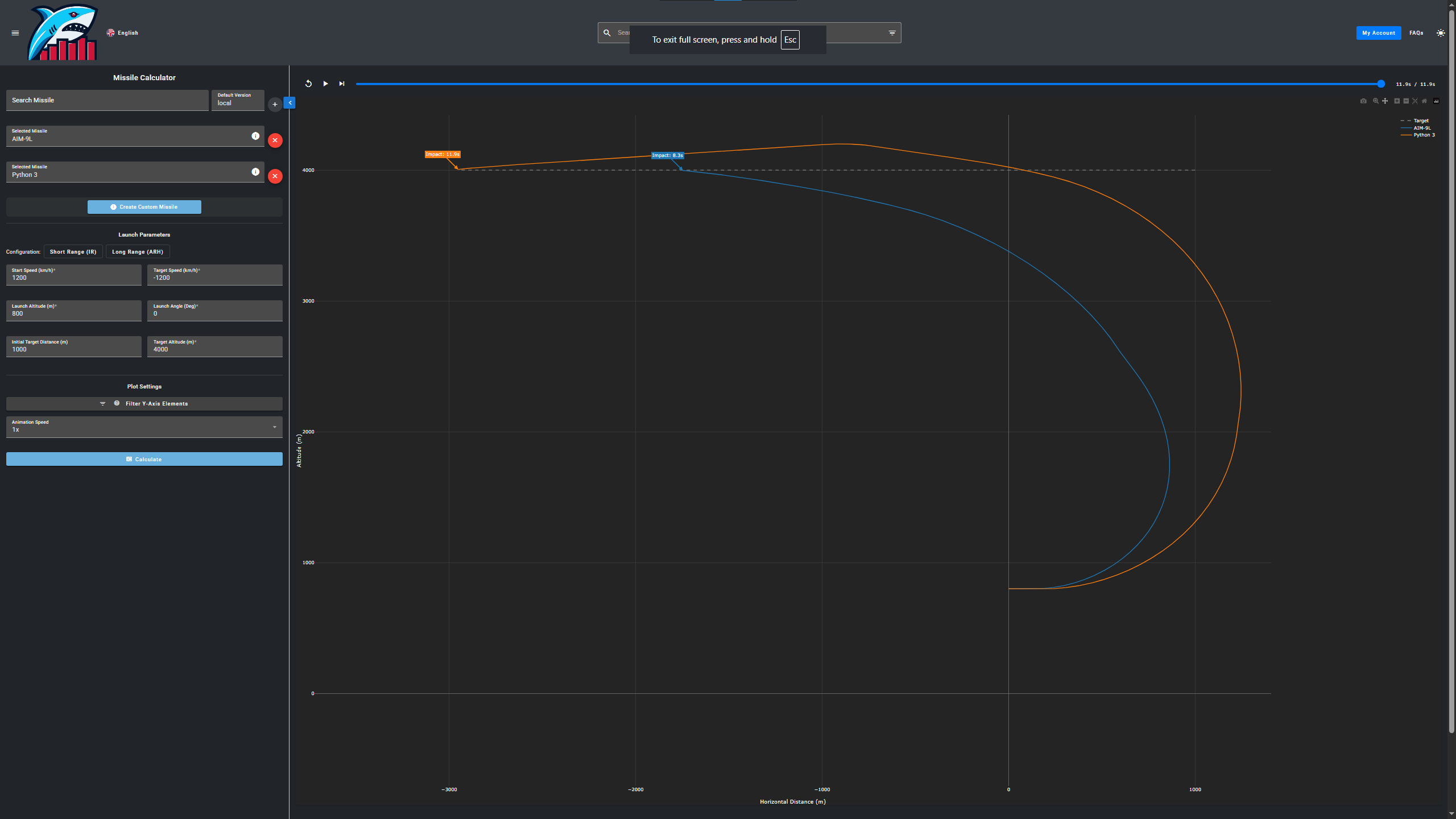The width and height of the screenshot is (1456, 819).
Task: Remove the Python 3 missile
Action: [275, 176]
